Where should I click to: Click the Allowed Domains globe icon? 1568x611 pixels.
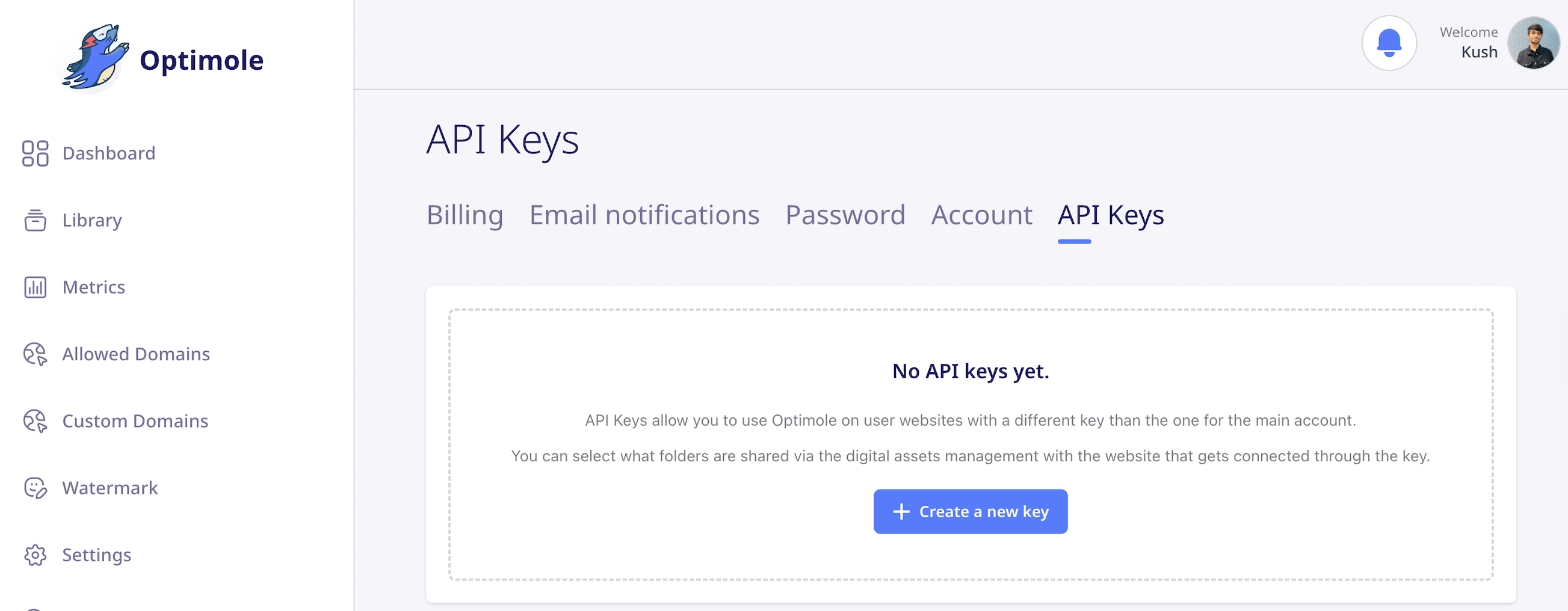point(35,354)
